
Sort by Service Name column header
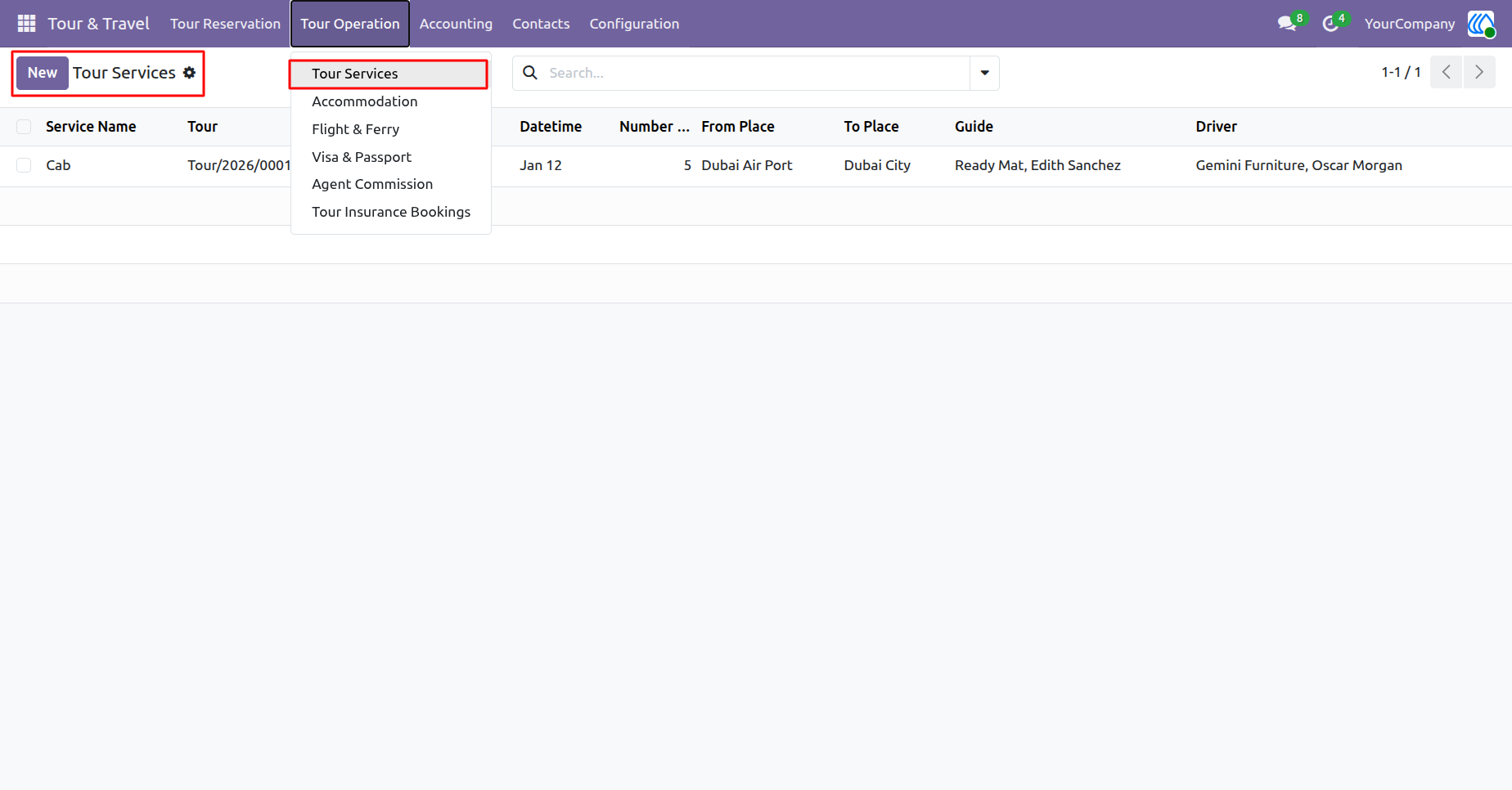click(91, 127)
